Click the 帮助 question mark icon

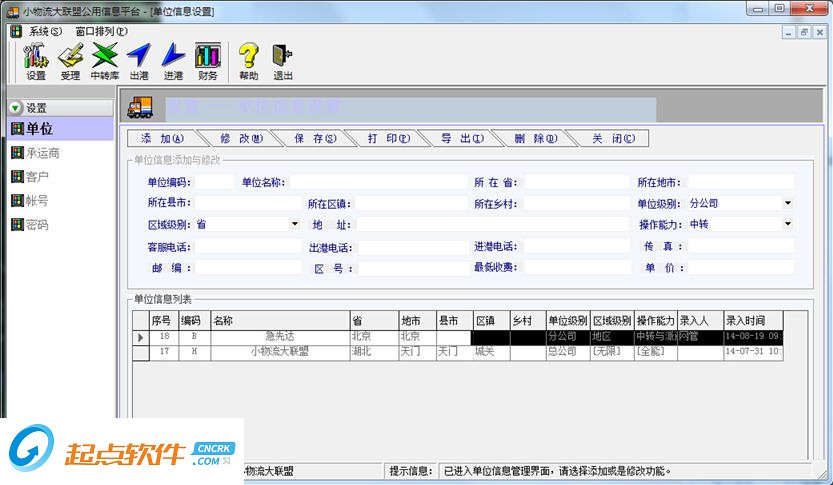pos(249,60)
